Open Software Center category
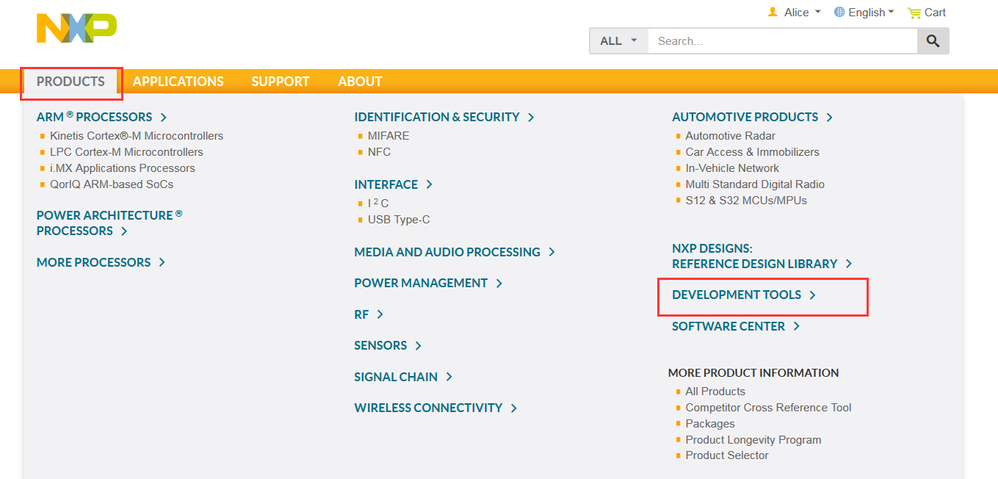The image size is (998, 479). point(729,326)
